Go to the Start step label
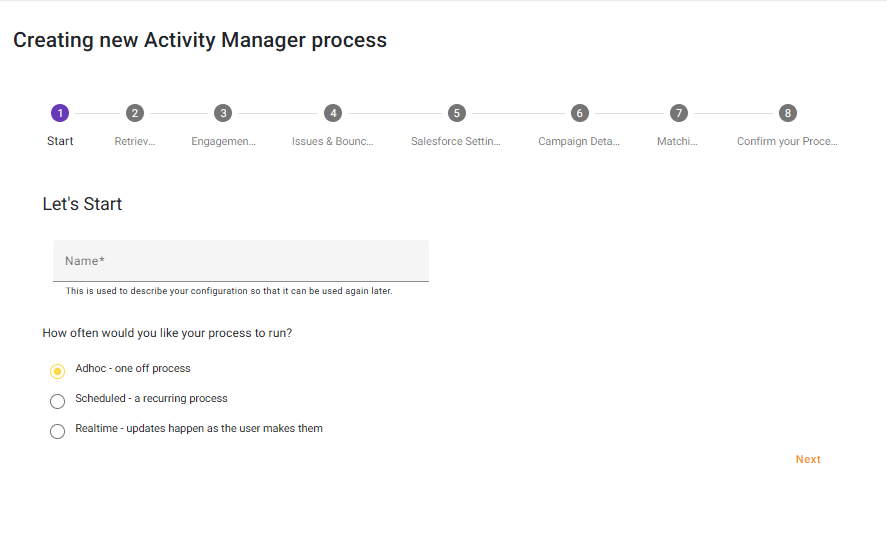887x535 pixels. [60, 141]
